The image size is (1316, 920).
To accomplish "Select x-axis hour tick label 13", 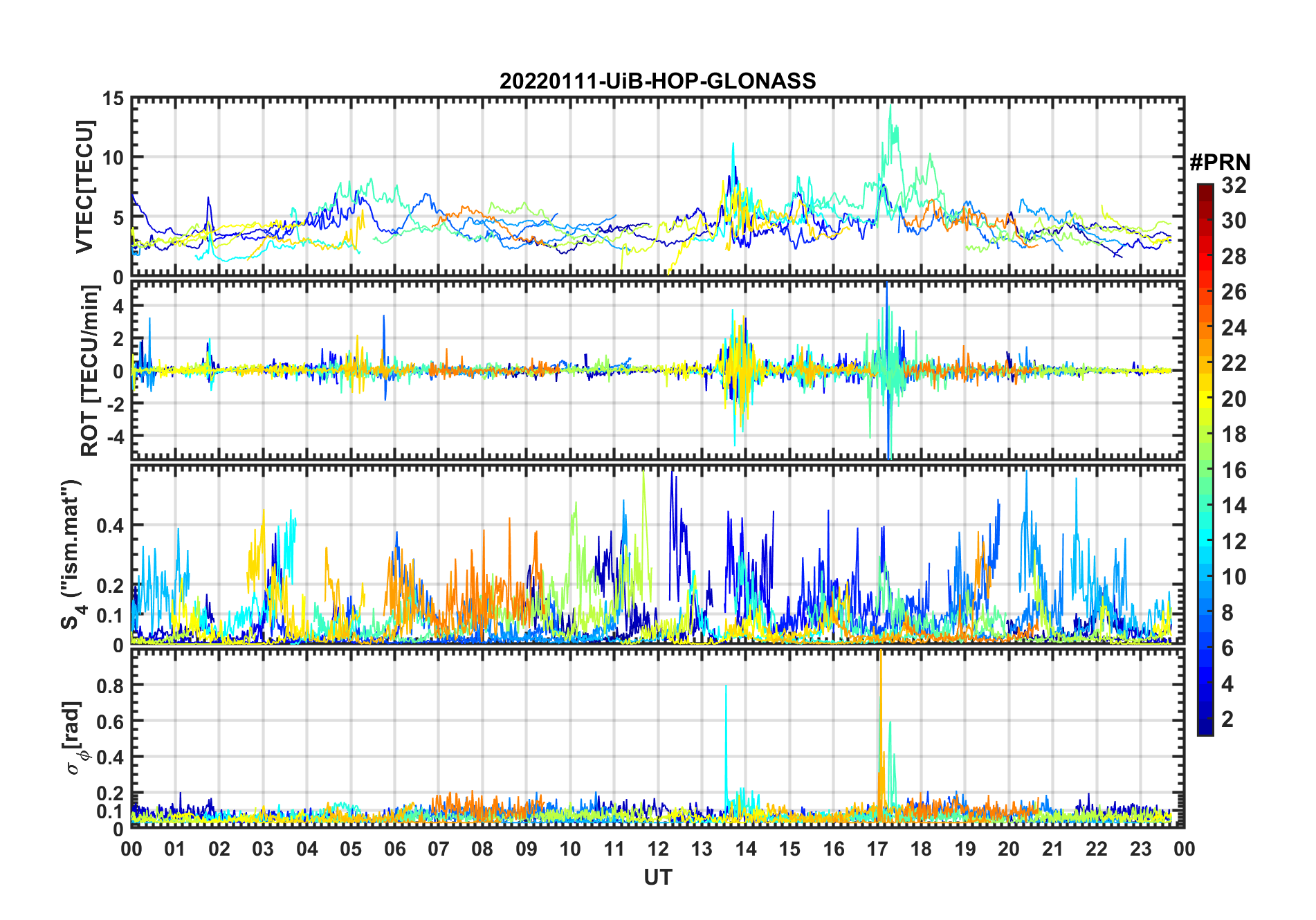I will click(702, 849).
